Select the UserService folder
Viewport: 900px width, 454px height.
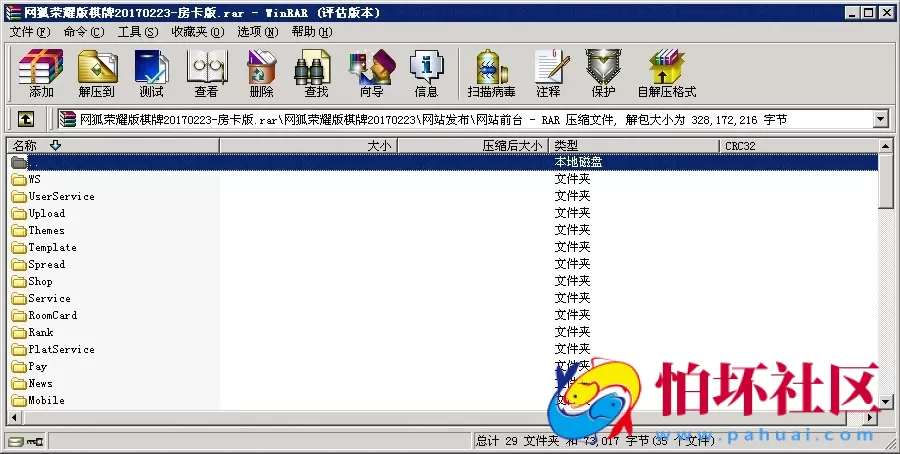[61, 197]
